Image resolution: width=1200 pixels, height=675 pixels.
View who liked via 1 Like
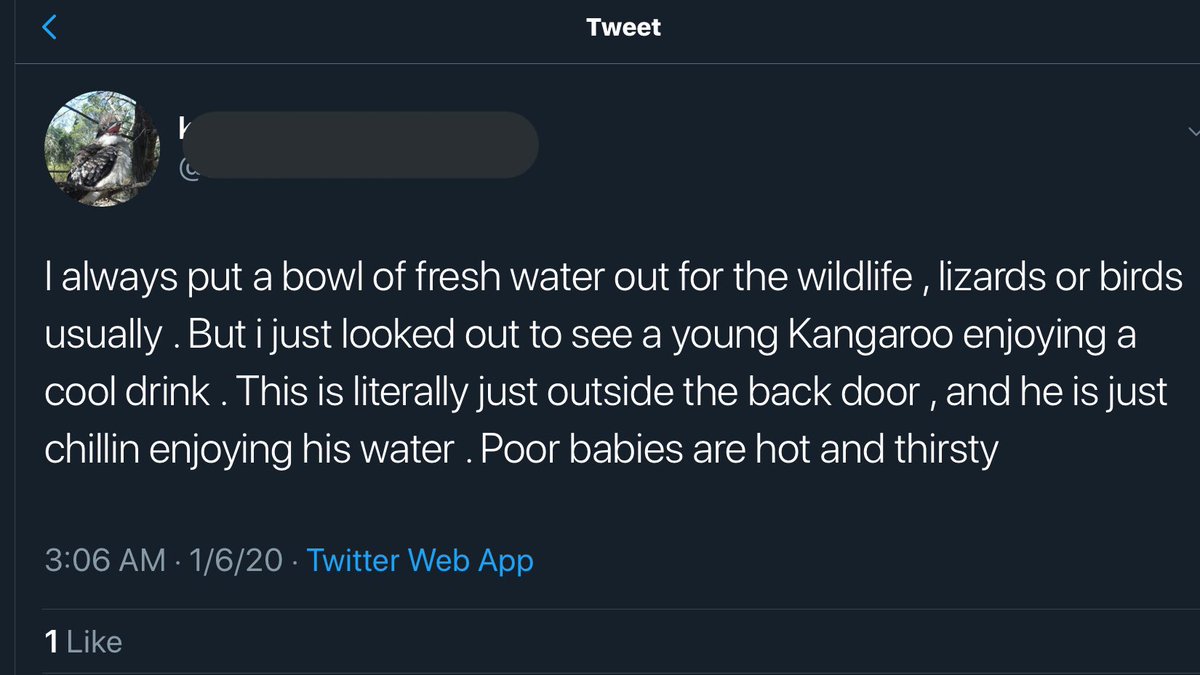tap(83, 642)
